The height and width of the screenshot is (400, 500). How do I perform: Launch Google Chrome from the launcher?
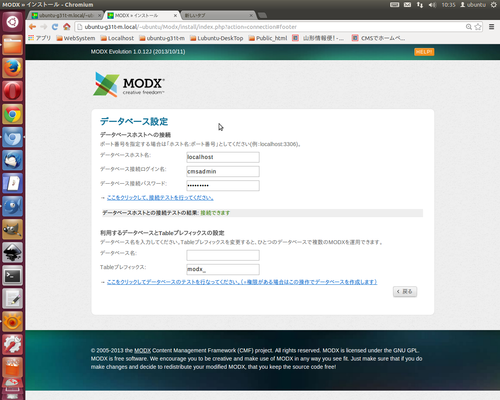[x=12, y=114]
